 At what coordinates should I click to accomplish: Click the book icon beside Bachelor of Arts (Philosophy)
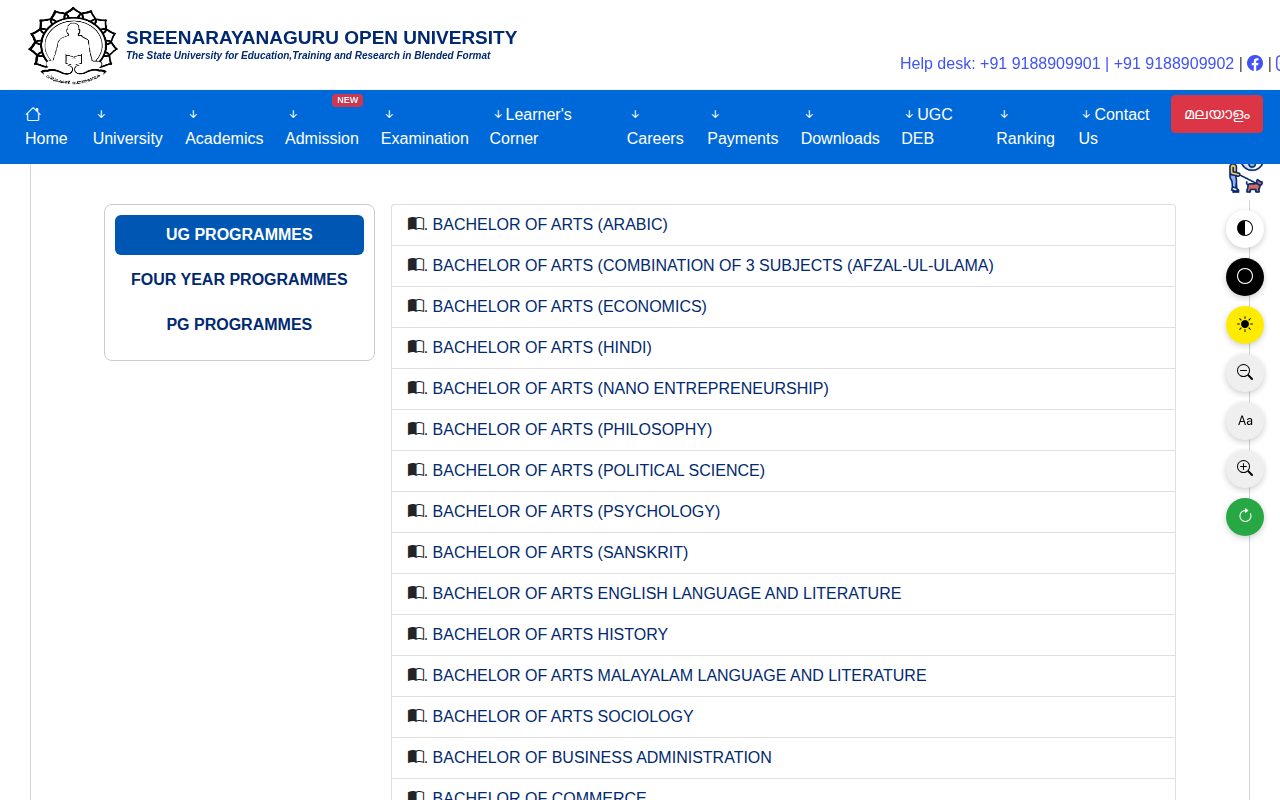pos(417,429)
